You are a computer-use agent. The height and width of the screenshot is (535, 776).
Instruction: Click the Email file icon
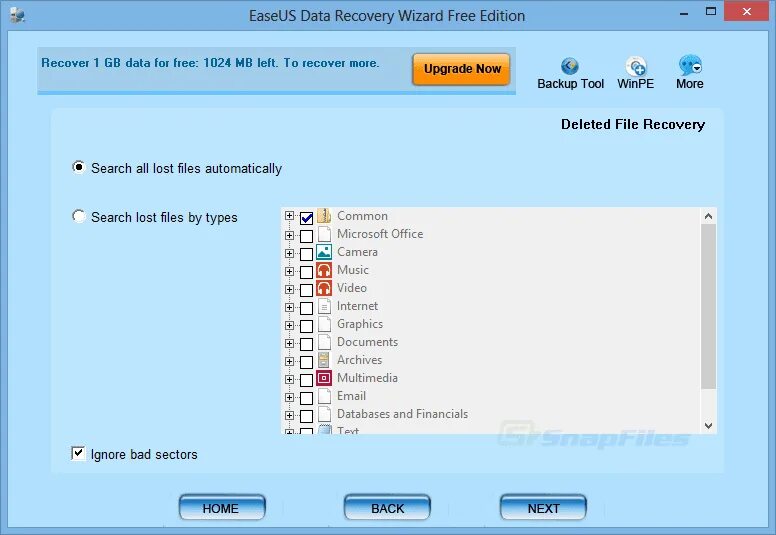tap(324, 396)
